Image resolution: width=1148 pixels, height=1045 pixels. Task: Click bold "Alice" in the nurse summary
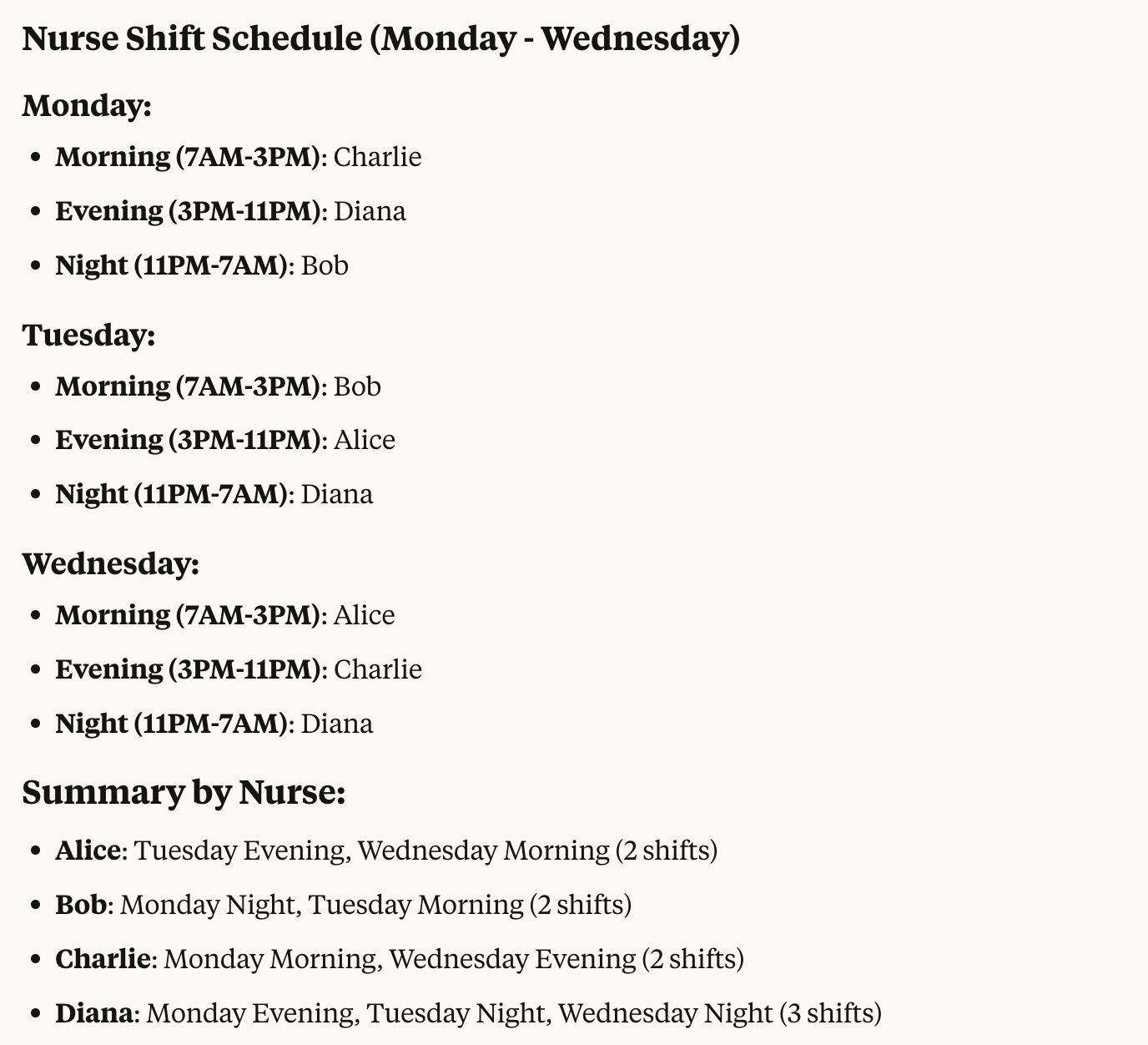pos(88,851)
